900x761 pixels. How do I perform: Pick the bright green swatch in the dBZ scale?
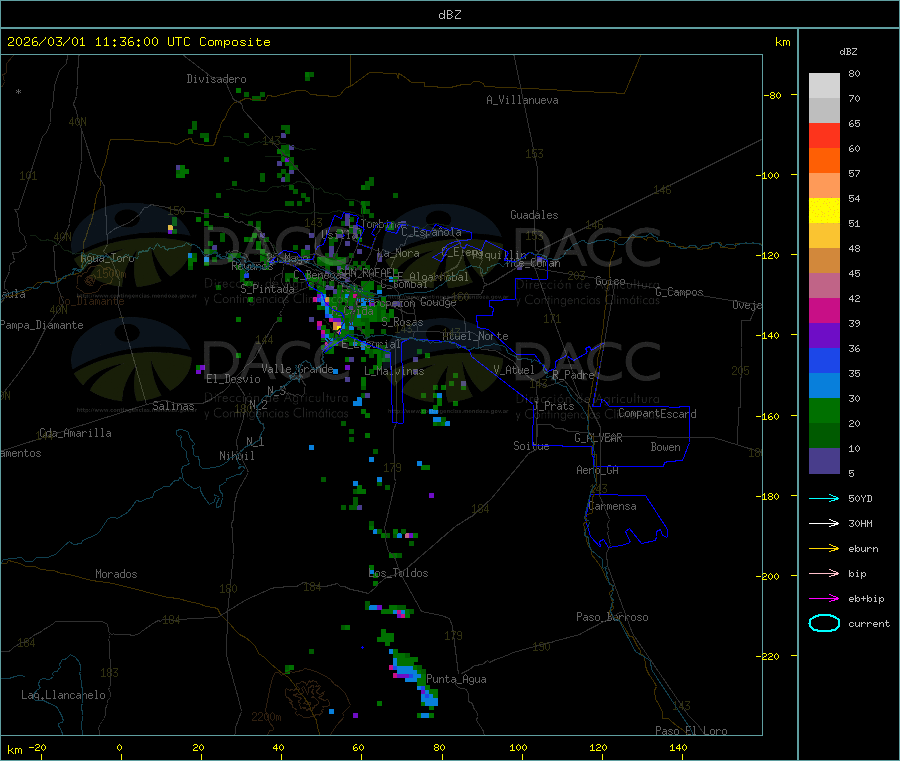[824, 410]
